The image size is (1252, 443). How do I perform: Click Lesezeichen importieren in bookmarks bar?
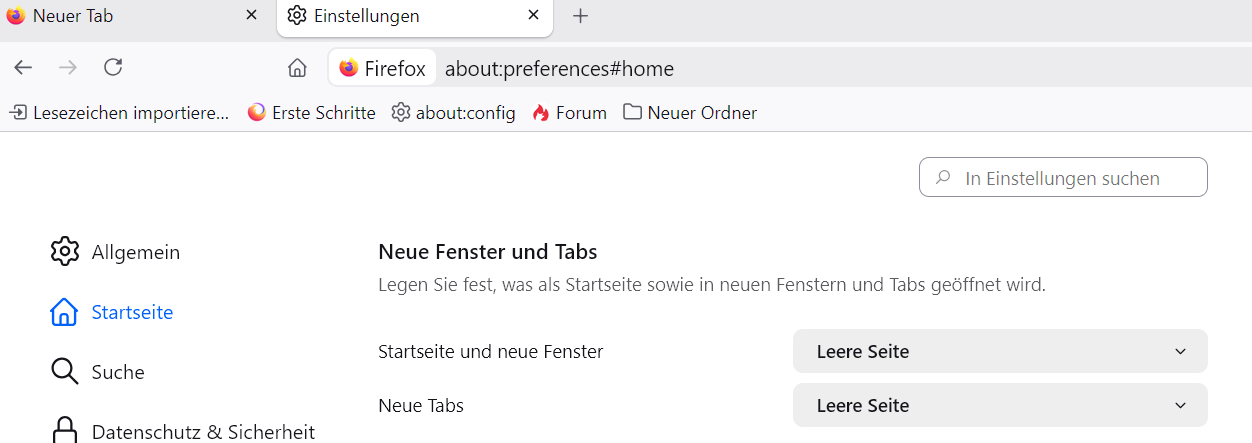pyautogui.click(x=119, y=113)
